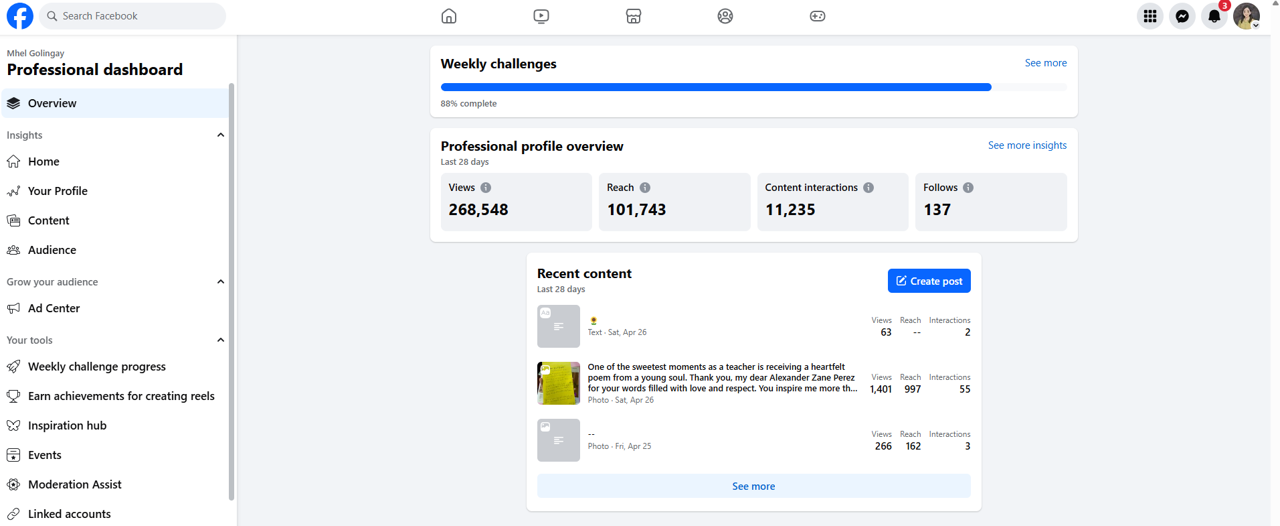1280x526 pixels.
Task: Click the Views info icon
Action: [x=486, y=188]
